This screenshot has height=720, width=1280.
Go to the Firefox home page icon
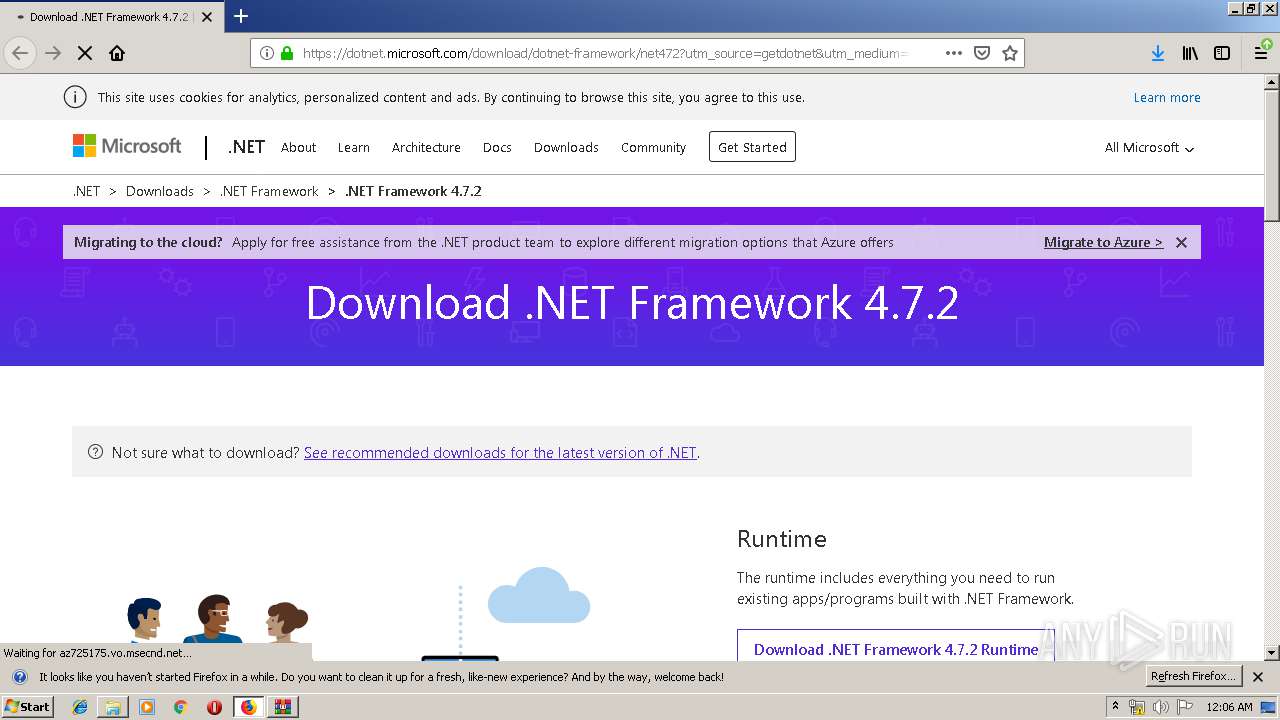pyautogui.click(x=117, y=53)
